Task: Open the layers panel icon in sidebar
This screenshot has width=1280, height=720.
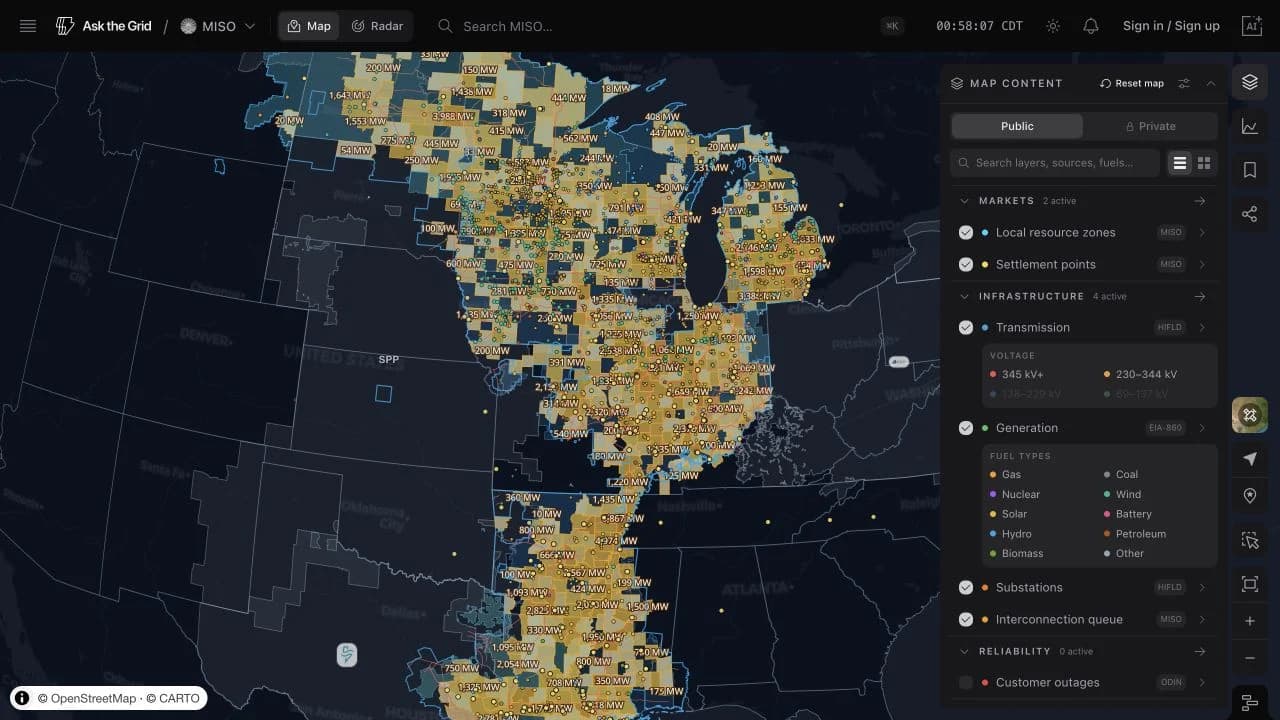Action: (1250, 82)
